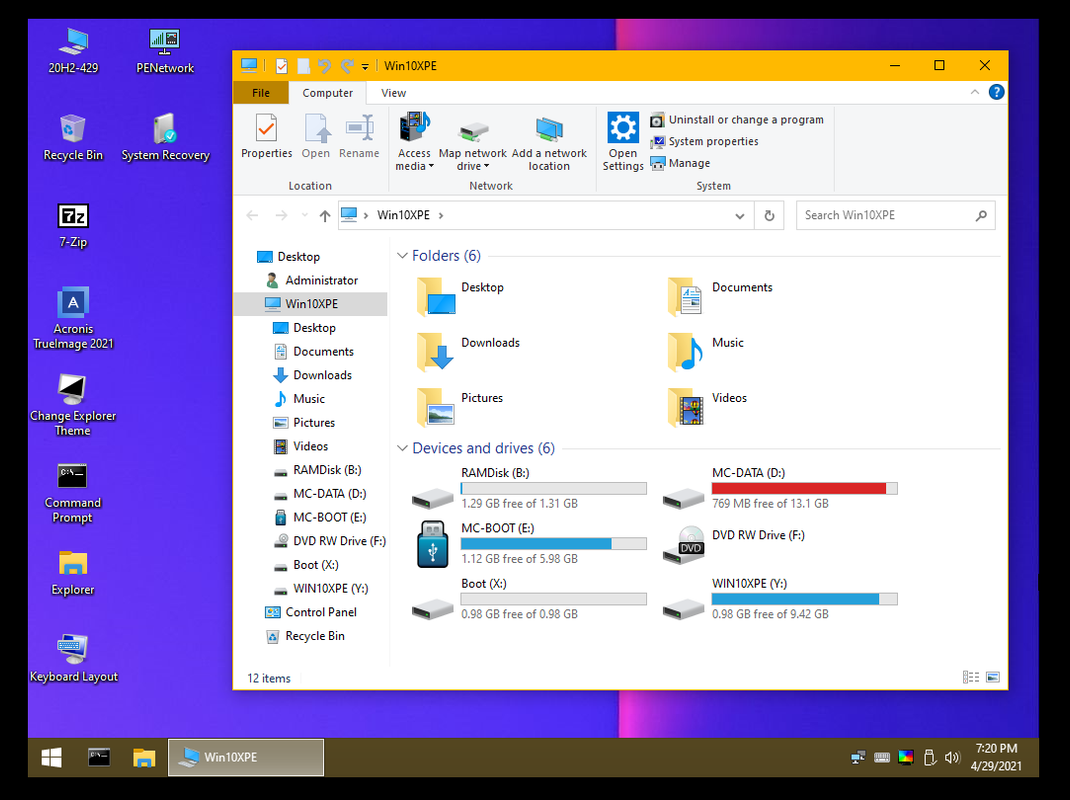This screenshot has width=1070, height=800.
Task: Select the Explorer desktop shortcut
Action: point(73,573)
